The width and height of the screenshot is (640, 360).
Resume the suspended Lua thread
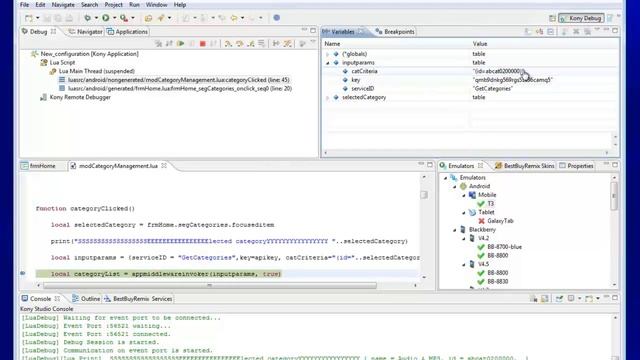180,44
